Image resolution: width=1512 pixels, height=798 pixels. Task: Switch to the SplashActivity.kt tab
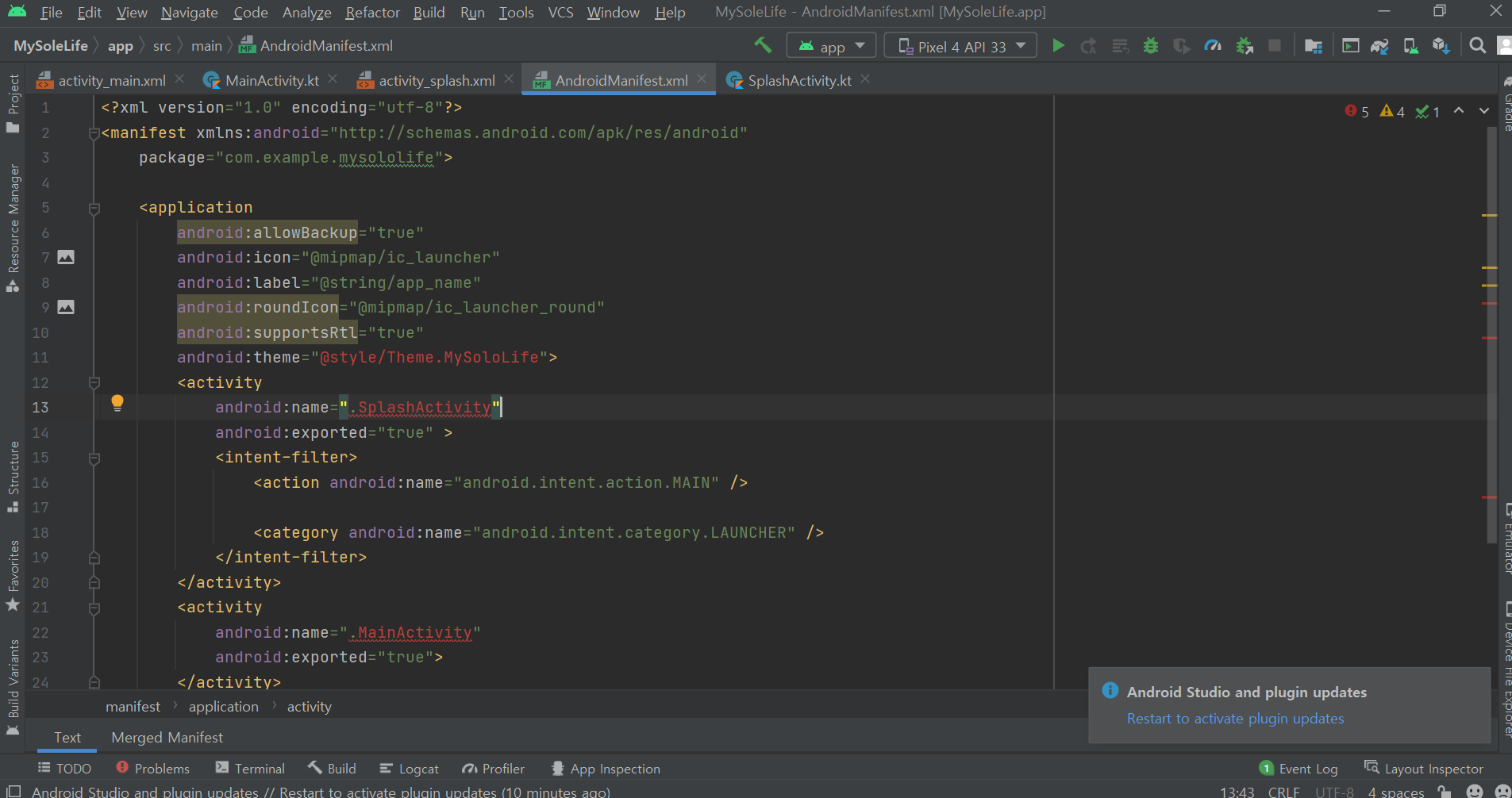[798, 80]
